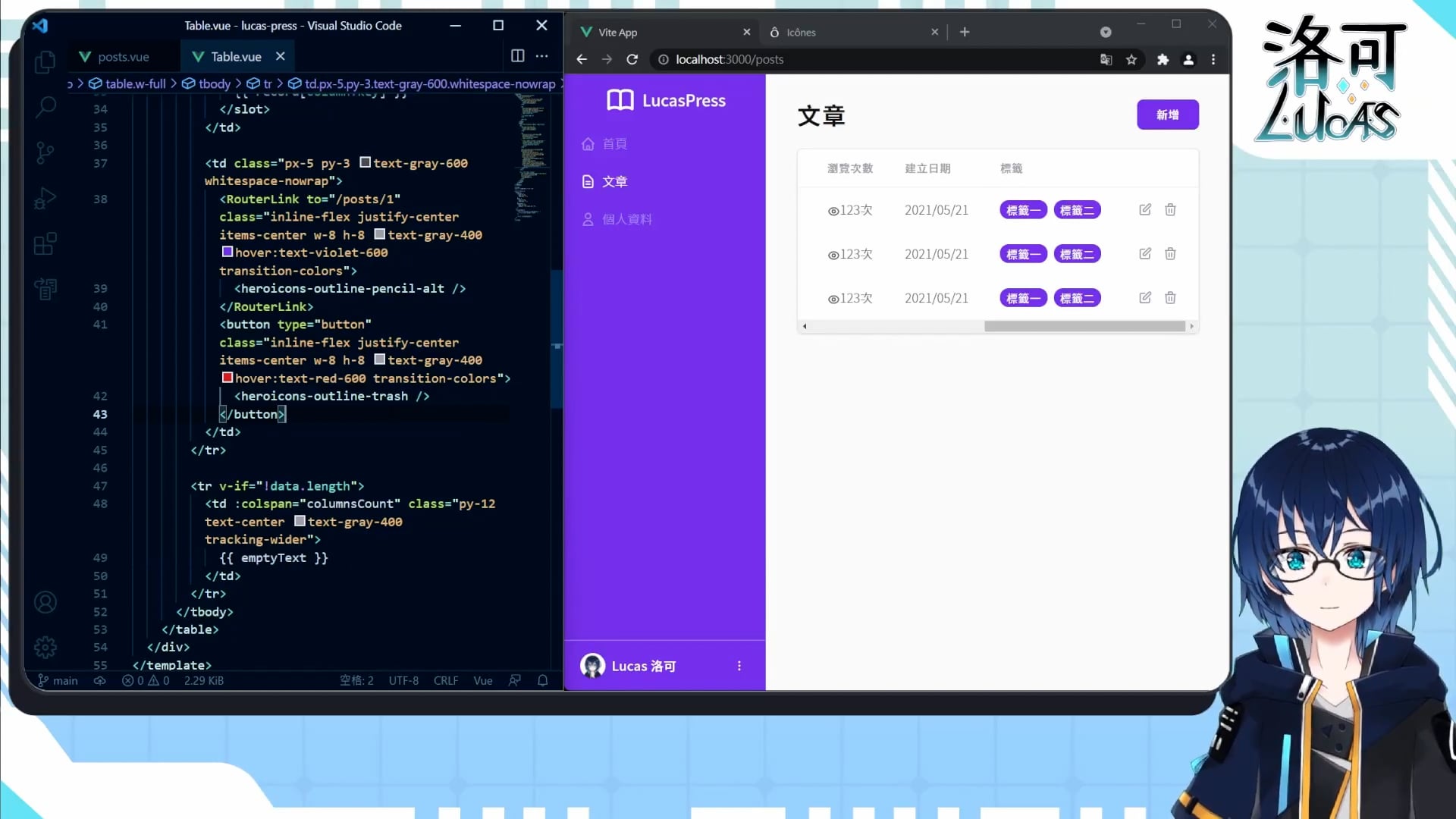Open the Chrome three-dot menu
This screenshot has height=819, width=1456.
(1213, 59)
